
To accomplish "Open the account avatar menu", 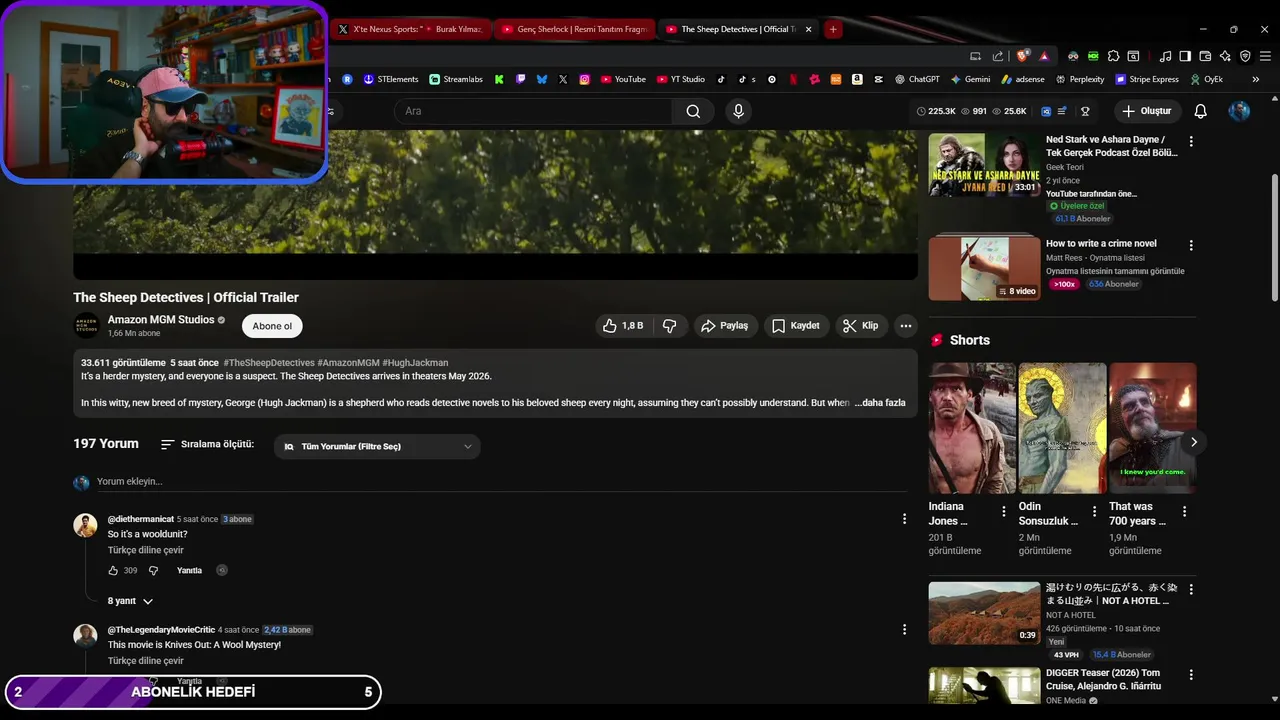I will [1239, 111].
